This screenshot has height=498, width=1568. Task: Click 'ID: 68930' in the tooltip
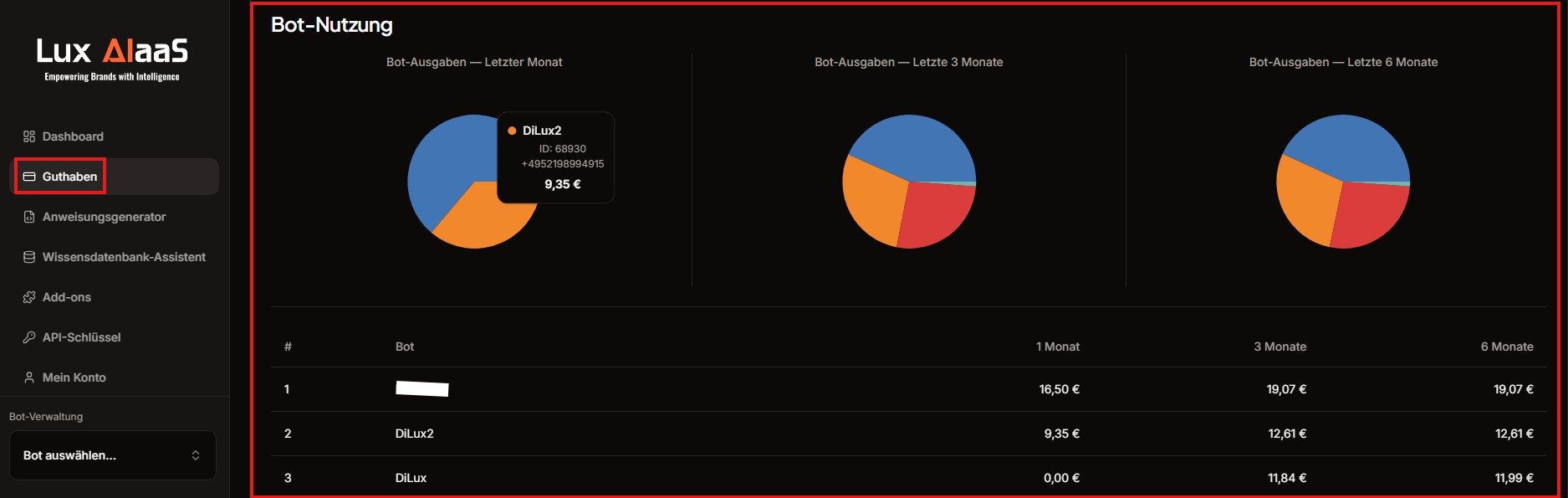[562, 149]
